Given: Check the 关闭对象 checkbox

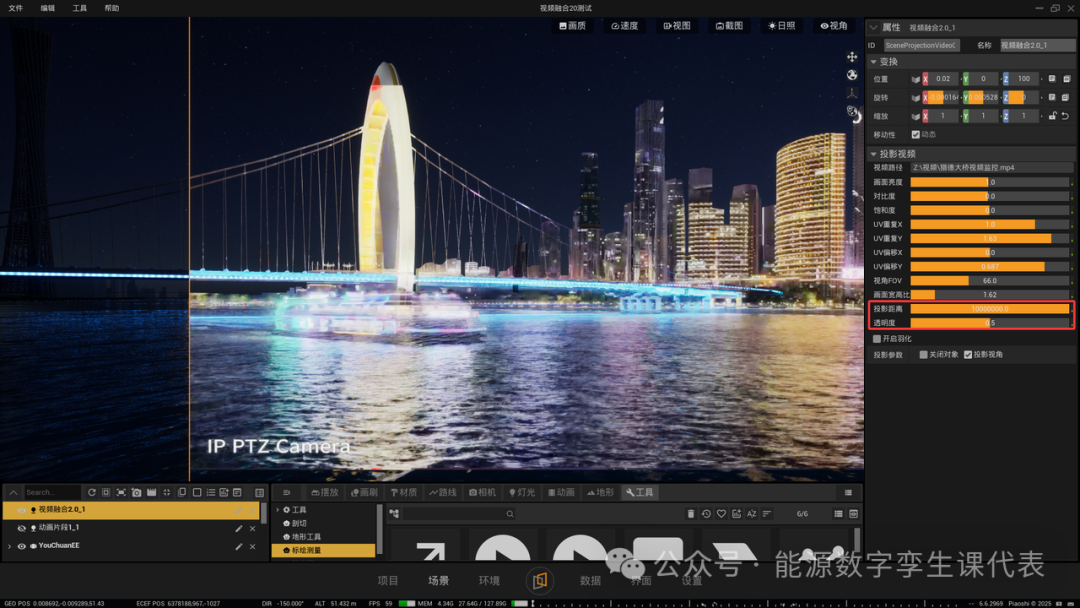Looking at the screenshot, I should click(924, 355).
